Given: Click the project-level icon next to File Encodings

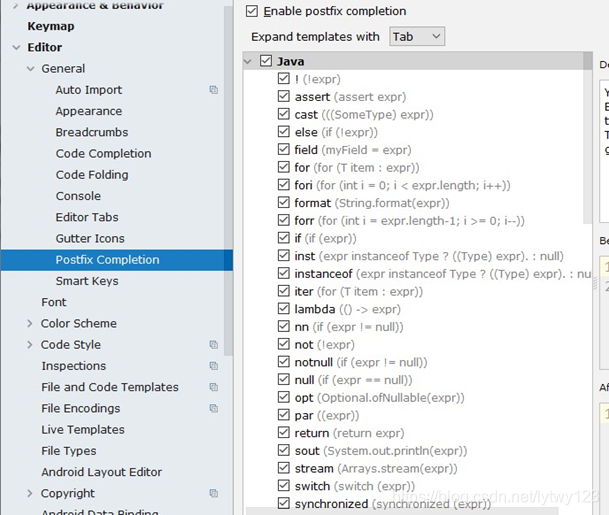Looking at the screenshot, I should click(214, 408).
